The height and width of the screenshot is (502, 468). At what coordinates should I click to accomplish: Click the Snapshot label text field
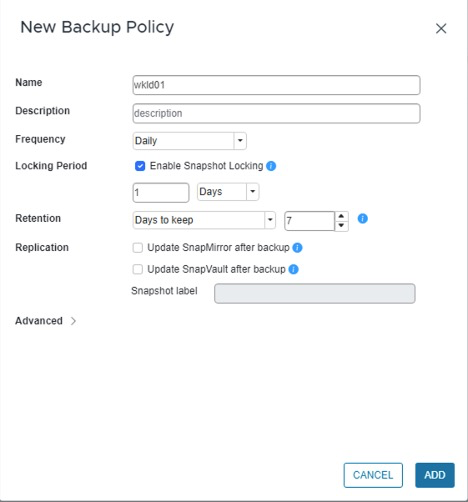pyautogui.click(x=315, y=293)
